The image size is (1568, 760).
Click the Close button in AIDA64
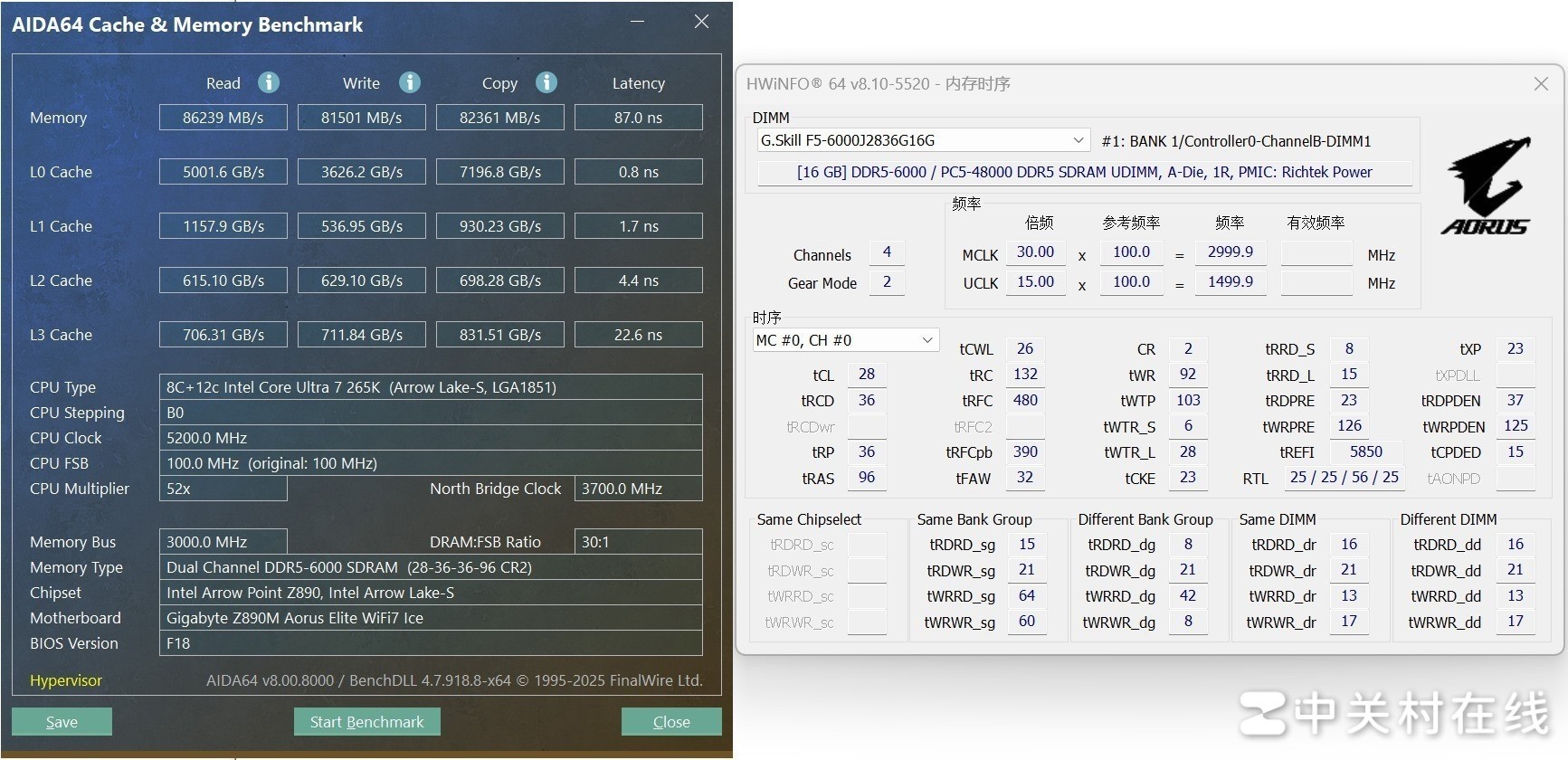[671, 721]
